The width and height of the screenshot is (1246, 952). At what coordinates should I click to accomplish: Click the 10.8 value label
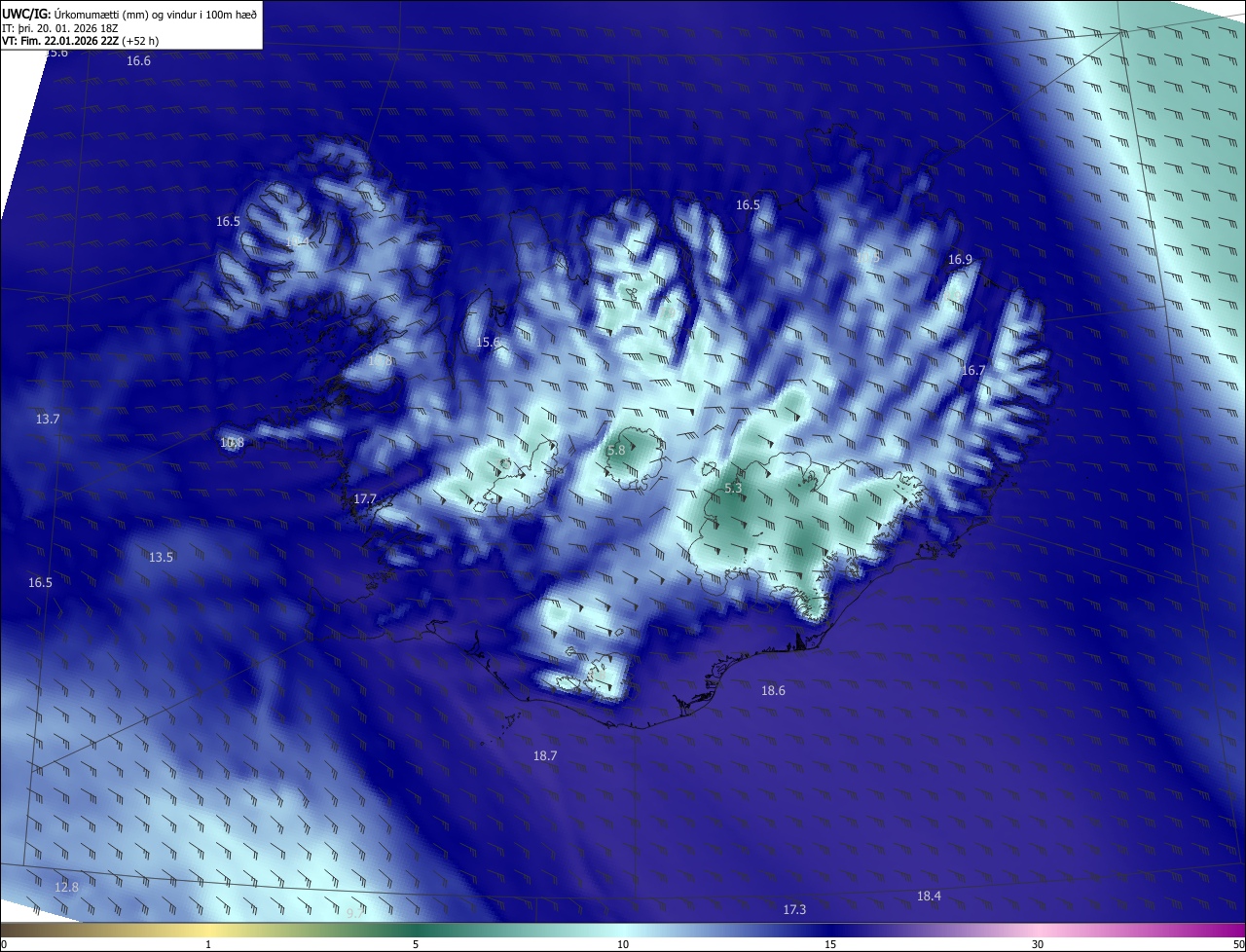232,443
